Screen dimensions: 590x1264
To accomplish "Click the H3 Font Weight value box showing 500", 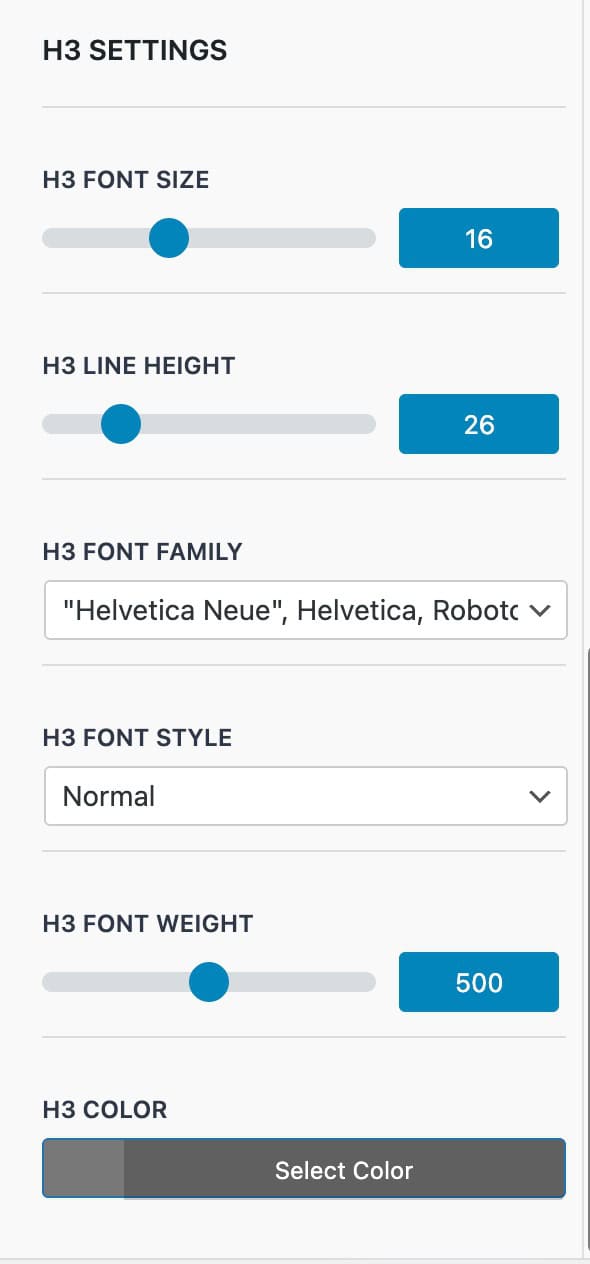I will pyautogui.click(x=478, y=982).
